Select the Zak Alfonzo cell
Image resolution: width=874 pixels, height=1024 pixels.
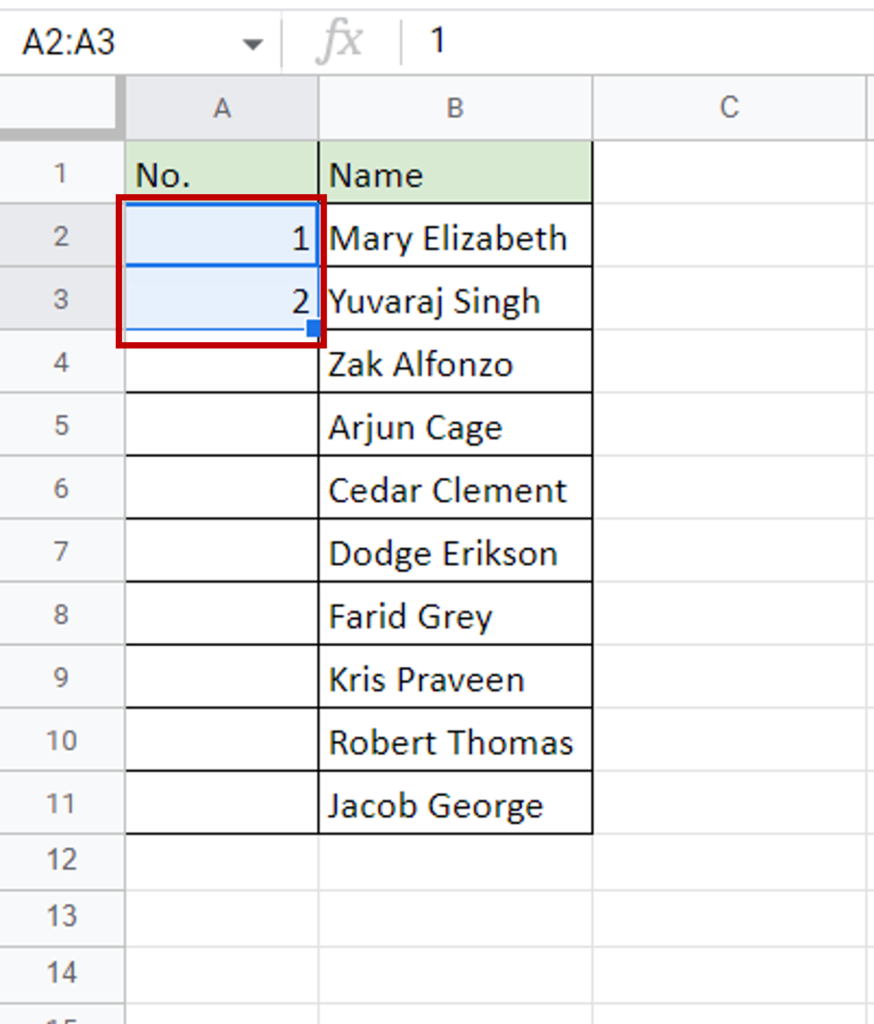[455, 362]
